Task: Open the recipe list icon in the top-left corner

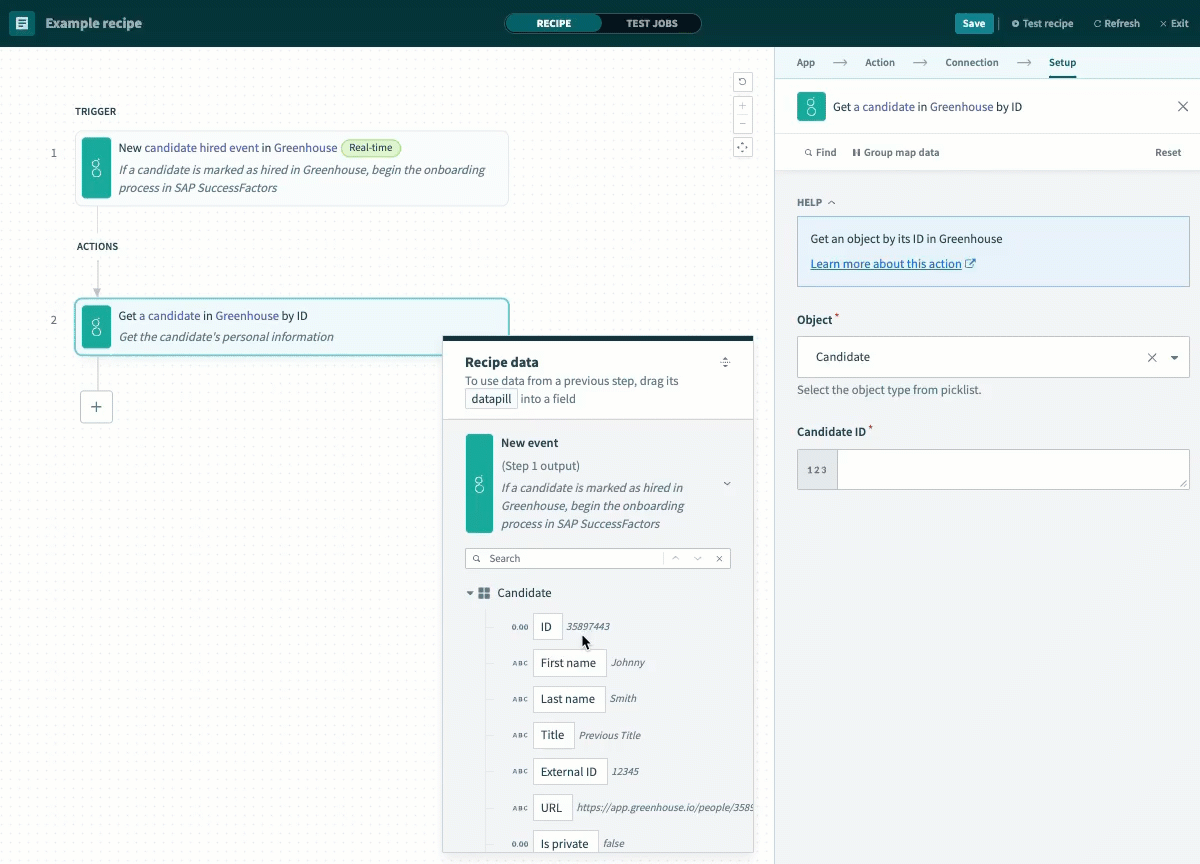Action: point(21,22)
